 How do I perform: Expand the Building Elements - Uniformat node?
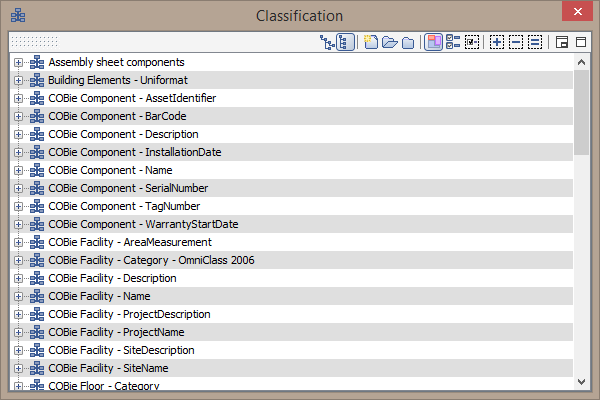tap(19, 80)
